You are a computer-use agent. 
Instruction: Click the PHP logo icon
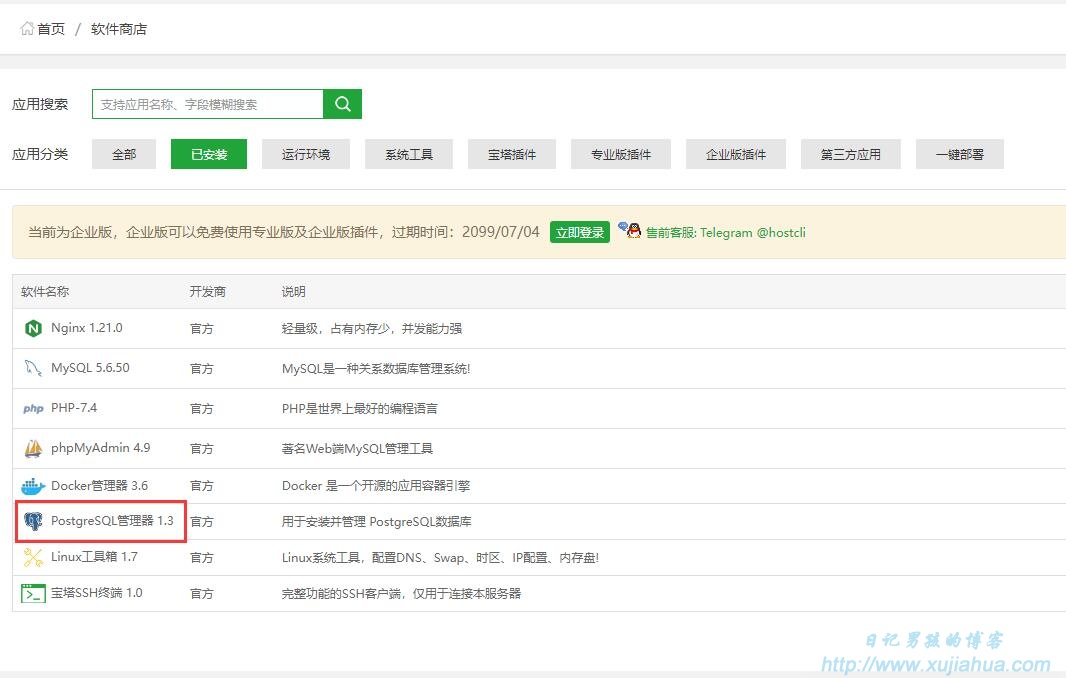[x=33, y=408]
